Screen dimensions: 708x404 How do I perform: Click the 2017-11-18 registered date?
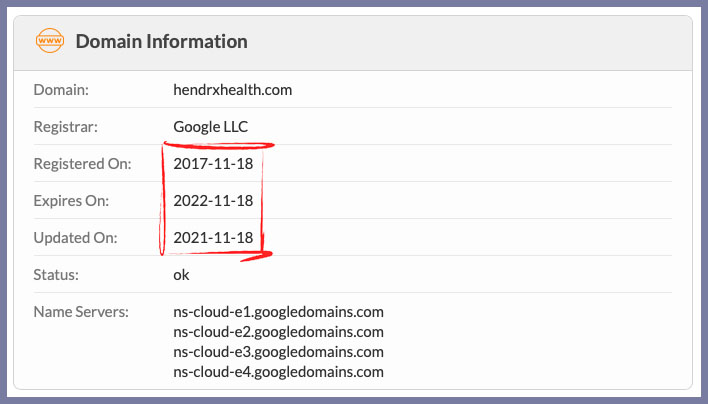[x=213, y=163]
